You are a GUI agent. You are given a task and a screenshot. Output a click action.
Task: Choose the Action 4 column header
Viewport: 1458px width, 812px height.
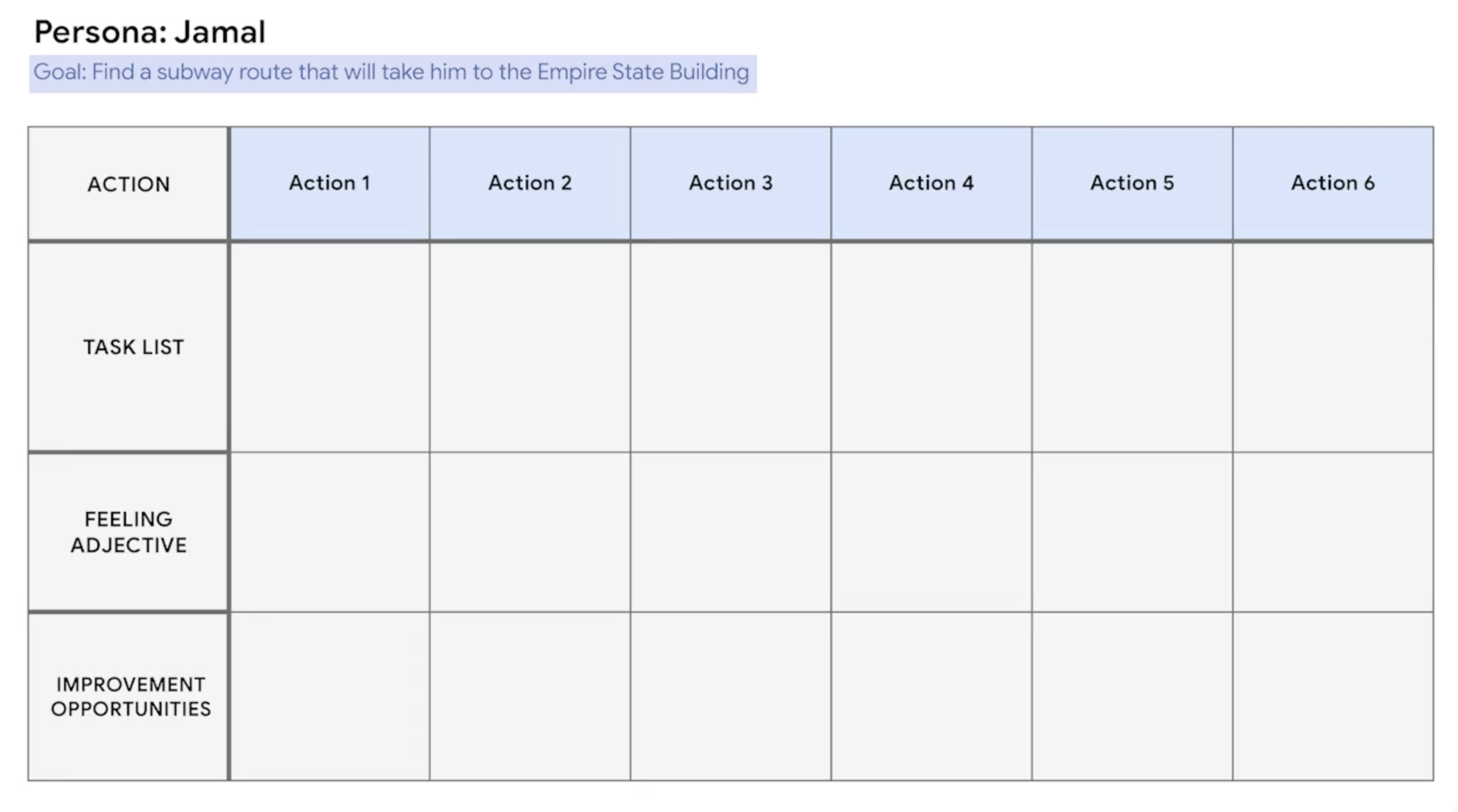[931, 183]
